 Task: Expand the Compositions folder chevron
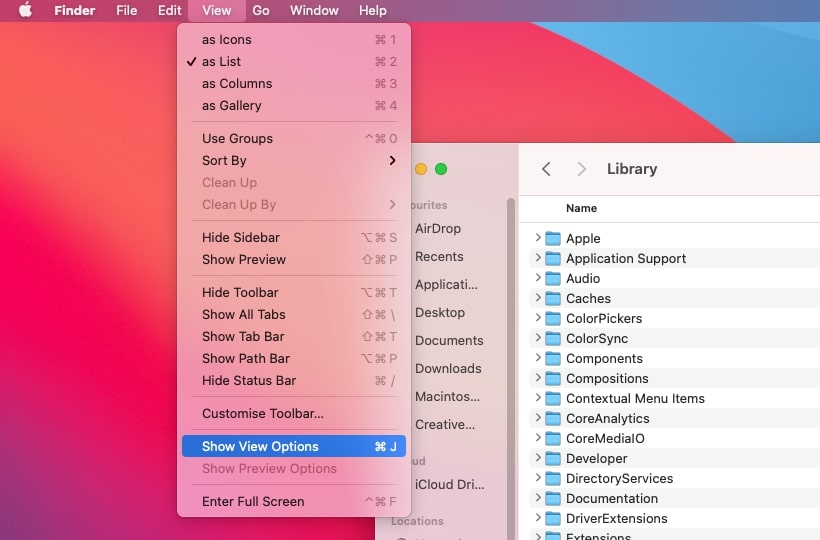(538, 377)
